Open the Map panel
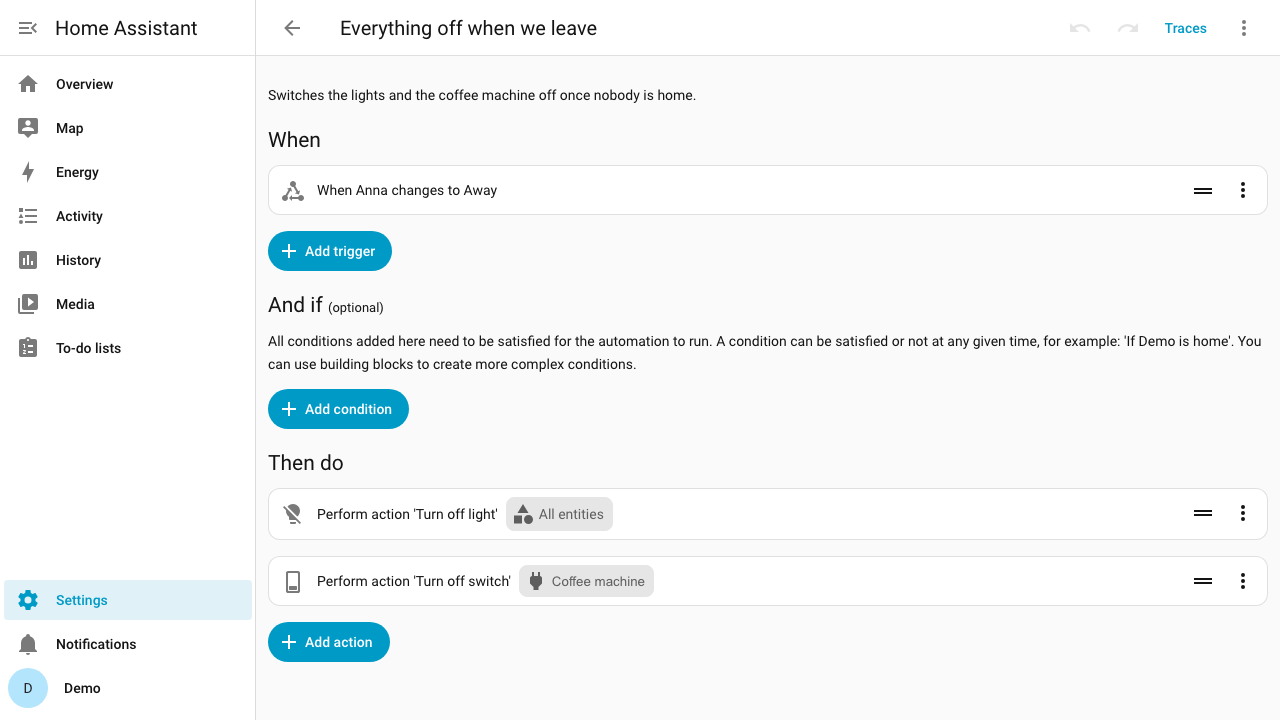 [x=128, y=128]
